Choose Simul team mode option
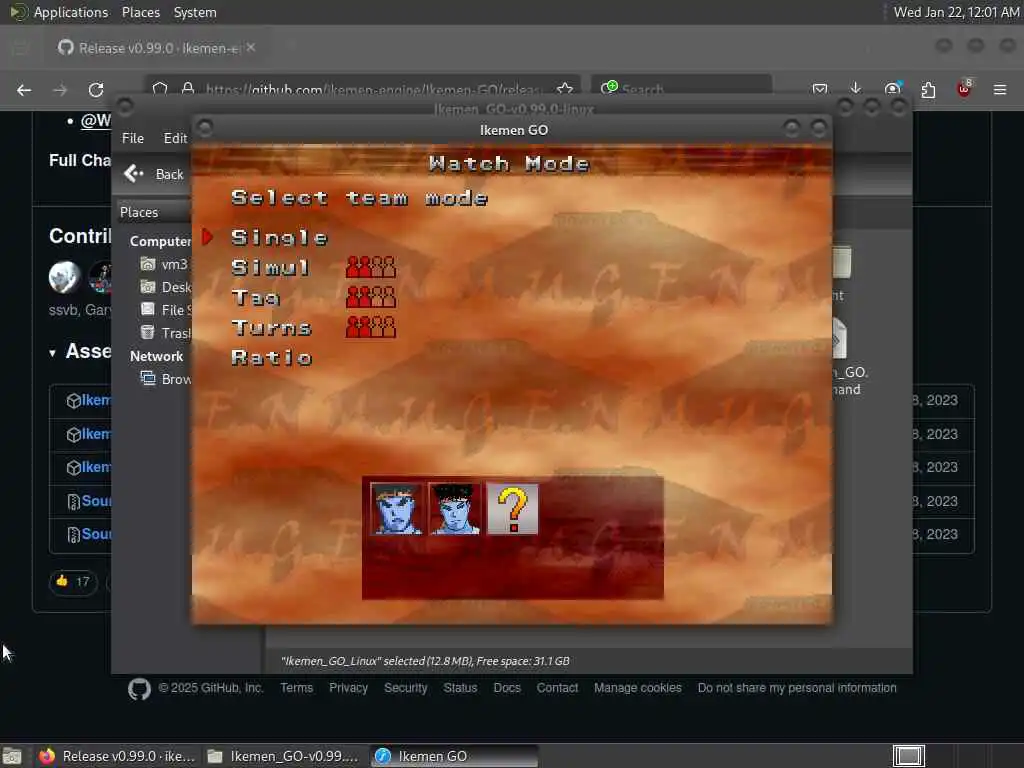Viewport: 1024px width, 768px height. tap(270, 267)
